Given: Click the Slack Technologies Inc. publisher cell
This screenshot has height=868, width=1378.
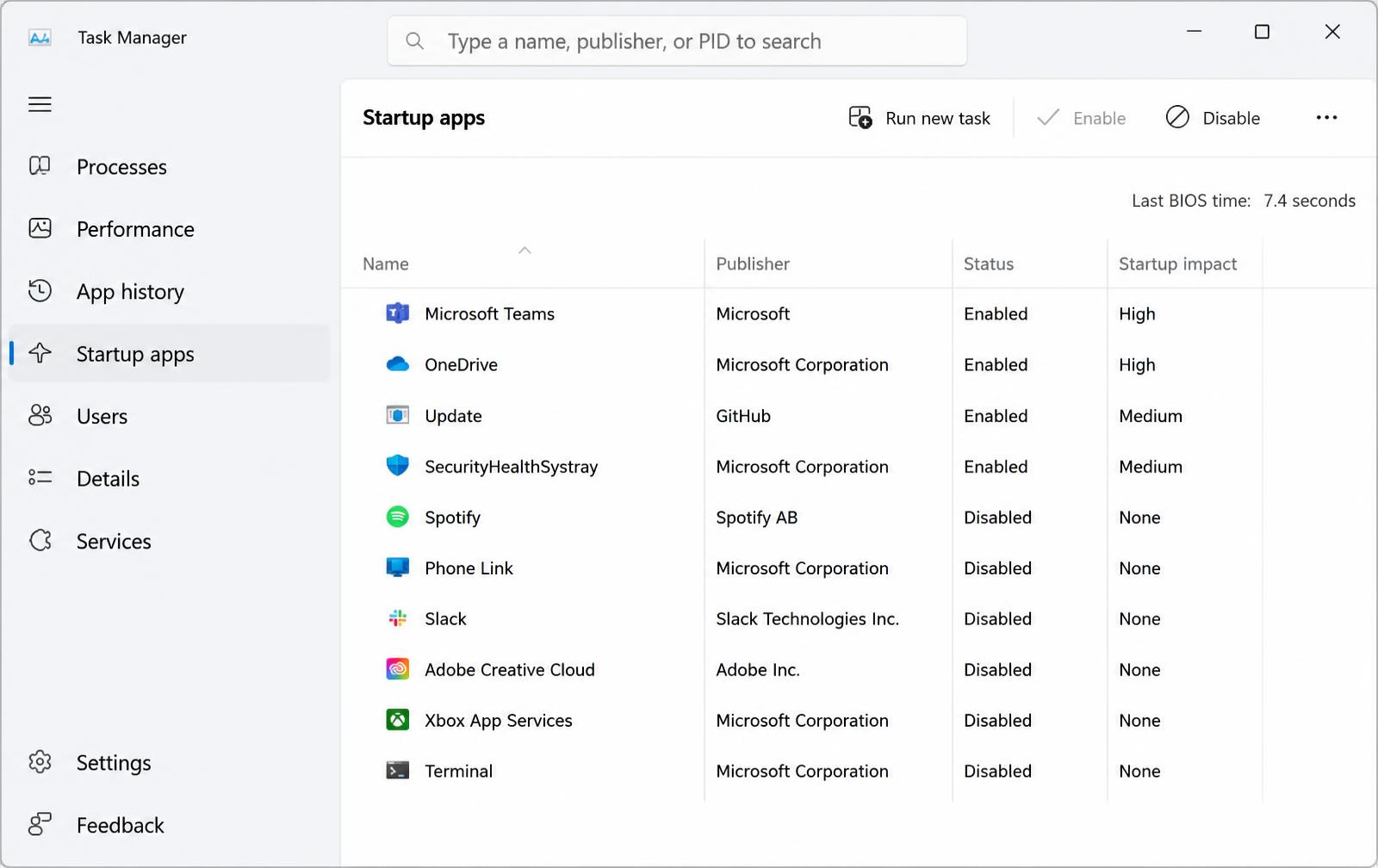Looking at the screenshot, I should click(808, 619).
